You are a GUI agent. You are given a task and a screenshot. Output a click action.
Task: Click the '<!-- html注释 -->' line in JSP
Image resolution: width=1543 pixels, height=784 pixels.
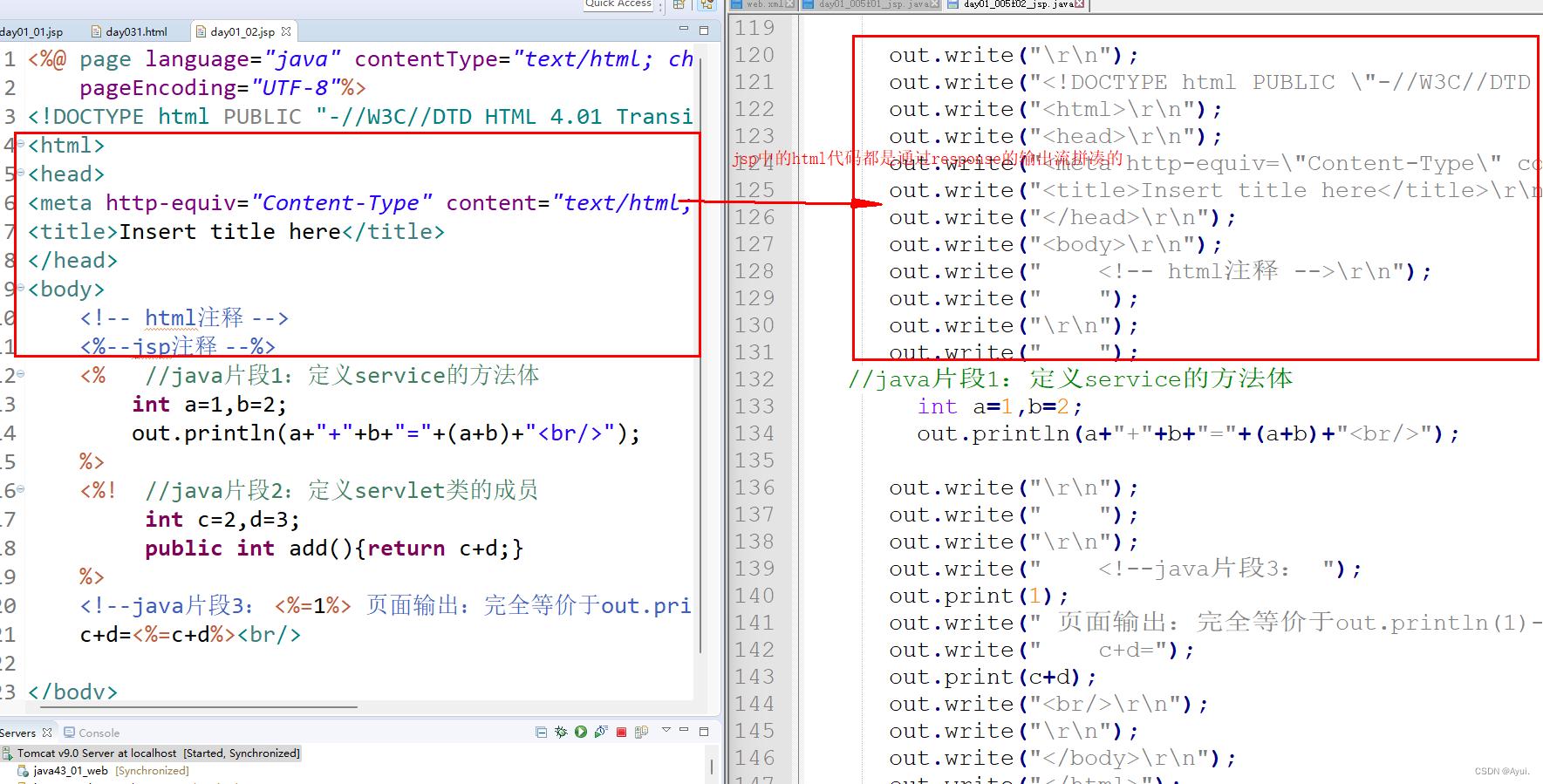[184, 318]
